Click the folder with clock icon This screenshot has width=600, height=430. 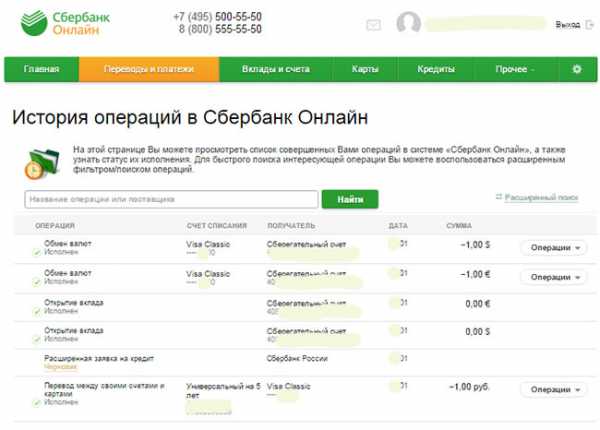click(42, 163)
